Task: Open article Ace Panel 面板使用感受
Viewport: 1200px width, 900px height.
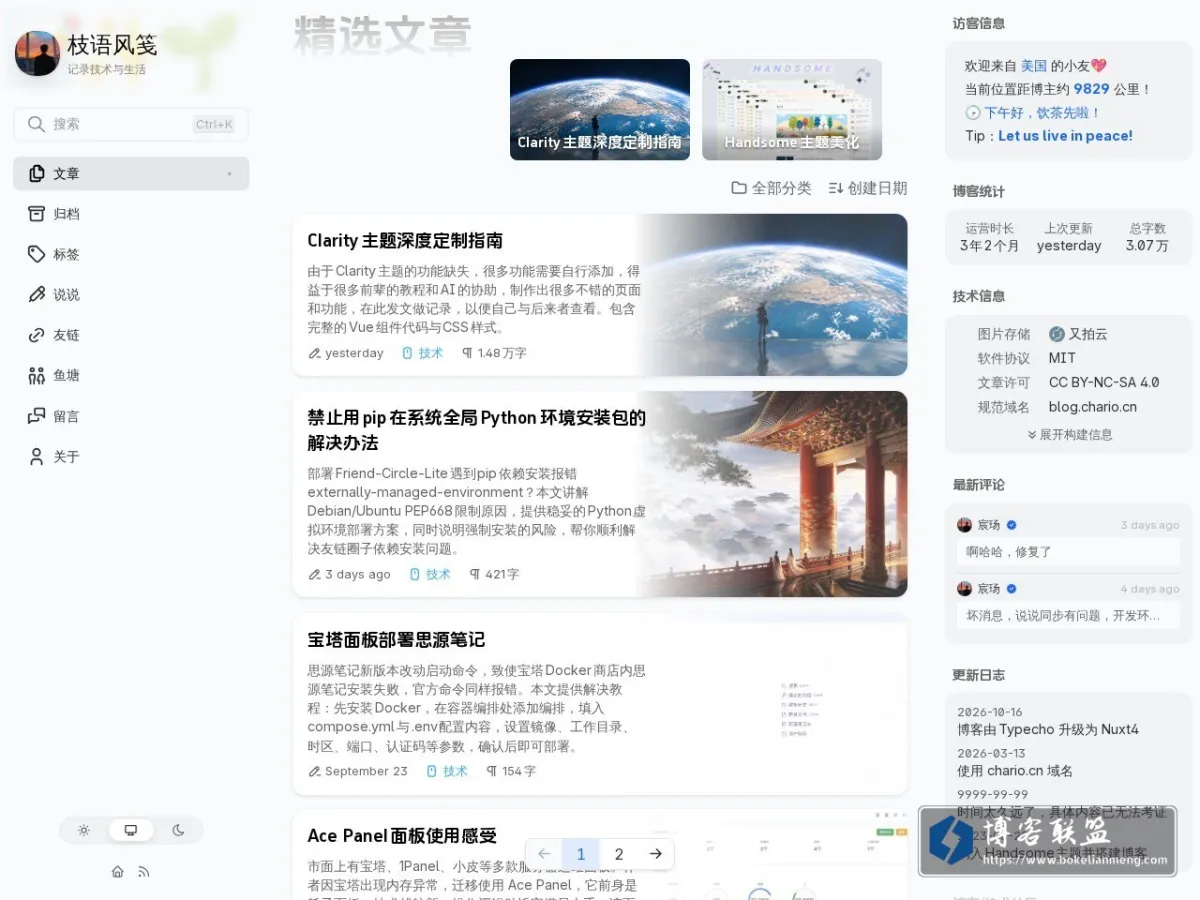Action: 402,835
